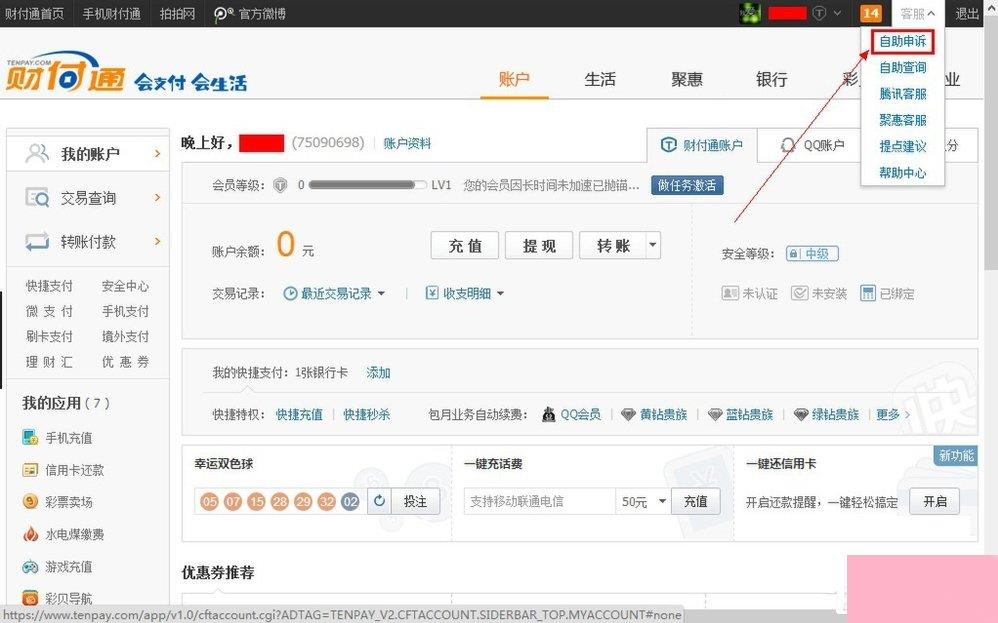Image resolution: width=998 pixels, height=623 pixels.
Task: Click the 手机充值 app icon
Action: pyautogui.click(x=30, y=438)
